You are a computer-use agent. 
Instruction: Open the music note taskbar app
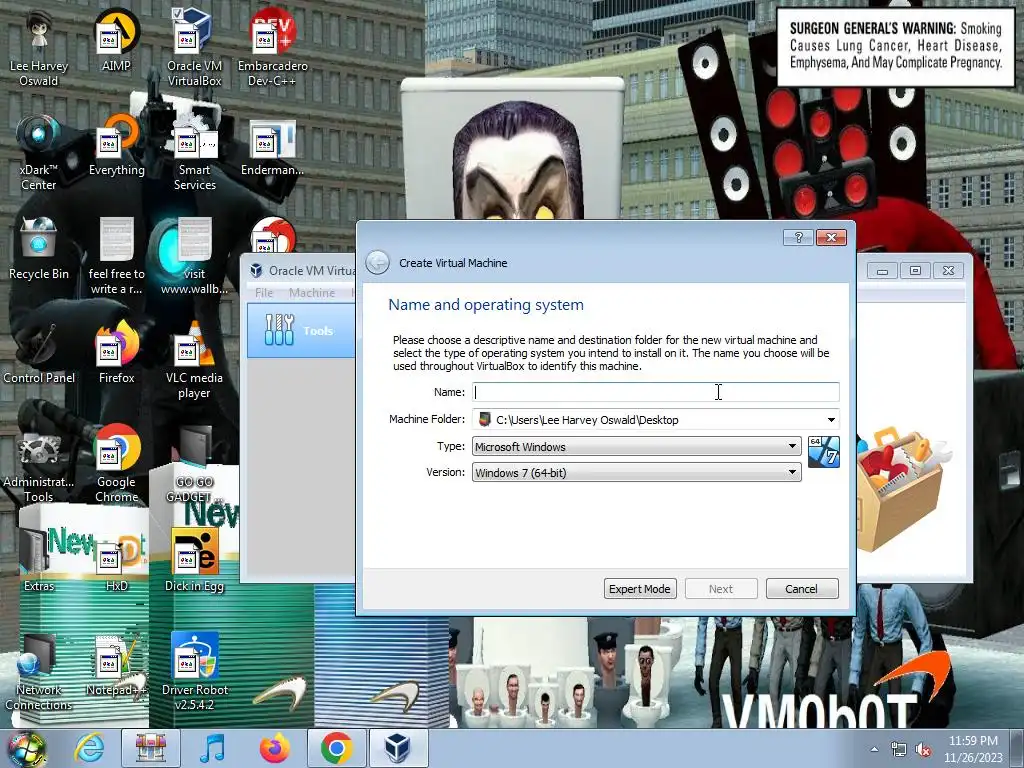212,748
